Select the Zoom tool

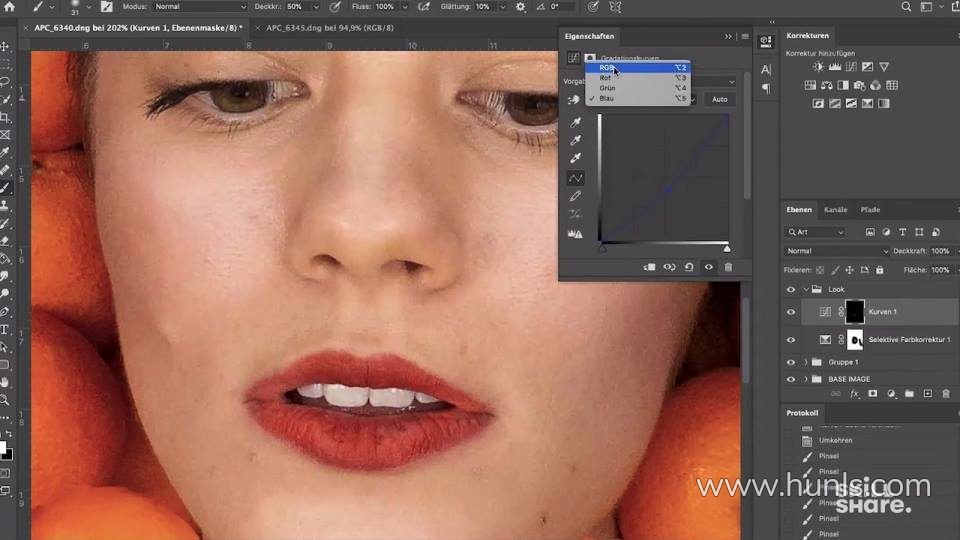(5, 400)
